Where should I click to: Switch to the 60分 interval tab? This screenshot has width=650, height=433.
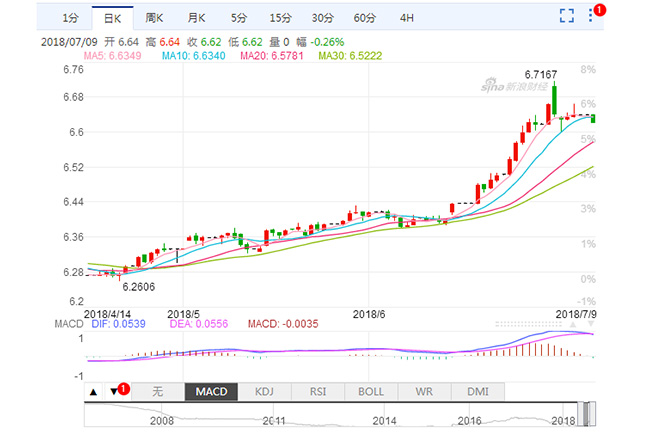364,18
